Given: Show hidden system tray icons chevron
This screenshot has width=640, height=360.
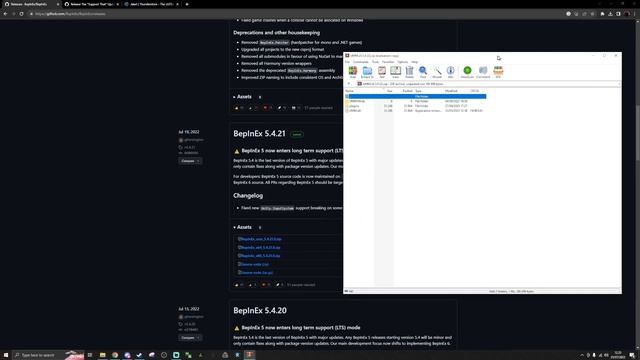Looking at the screenshot, I should tap(582, 355).
